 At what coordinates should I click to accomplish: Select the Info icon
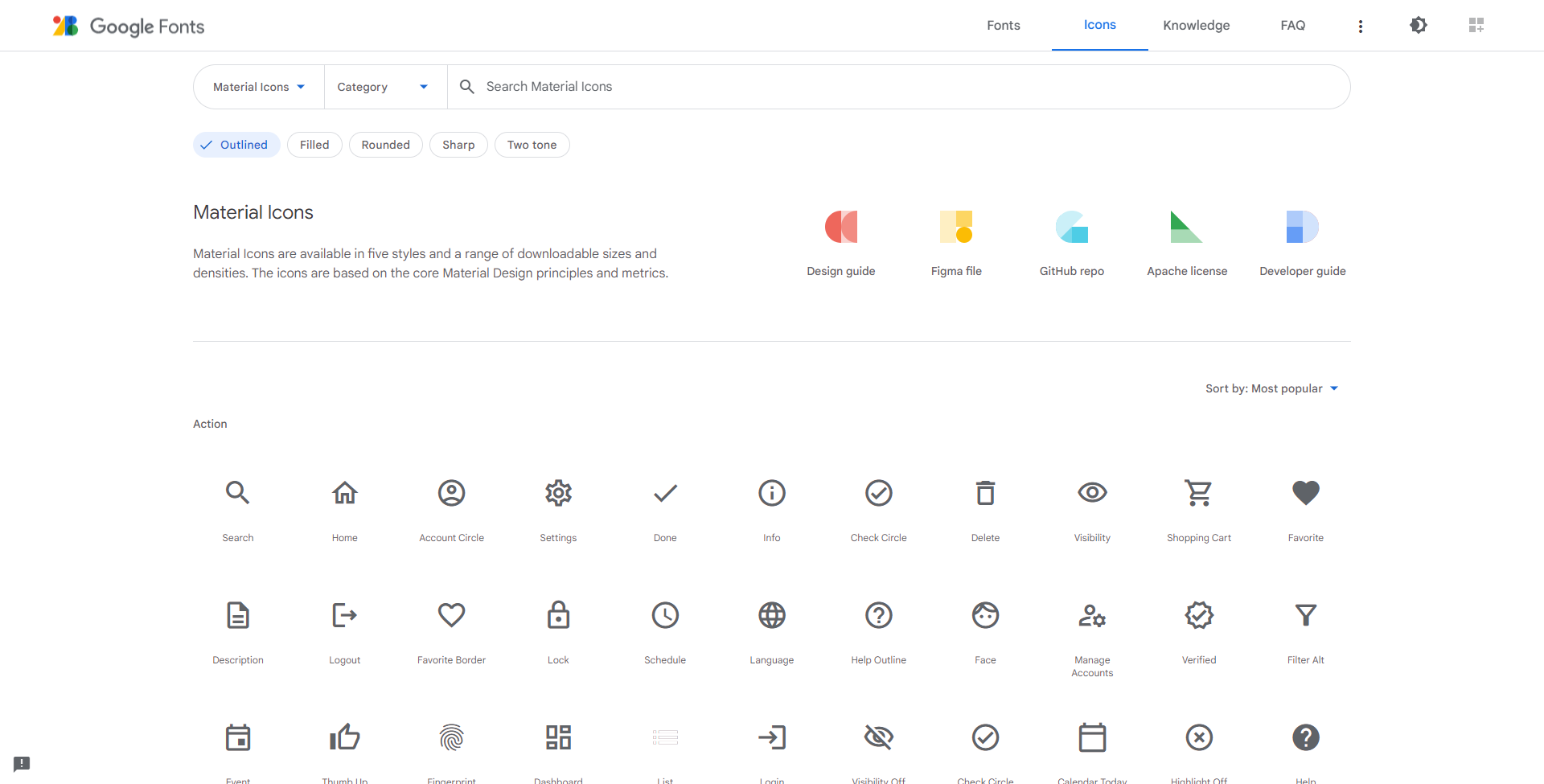(772, 492)
